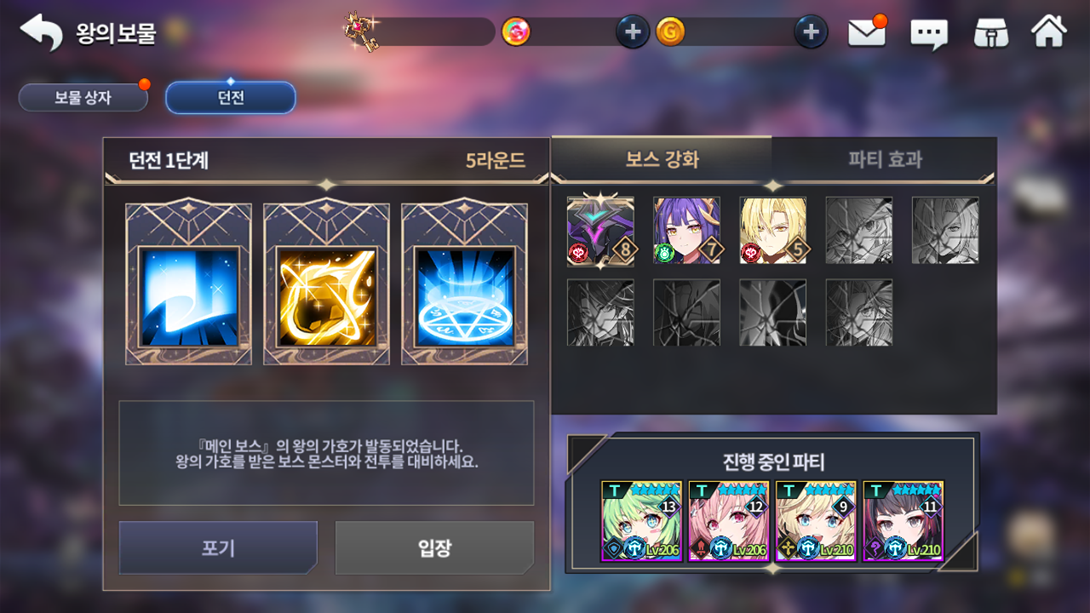Return to home via house icon
Image resolution: width=1090 pixels, height=613 pixels.
point(1049,31)
